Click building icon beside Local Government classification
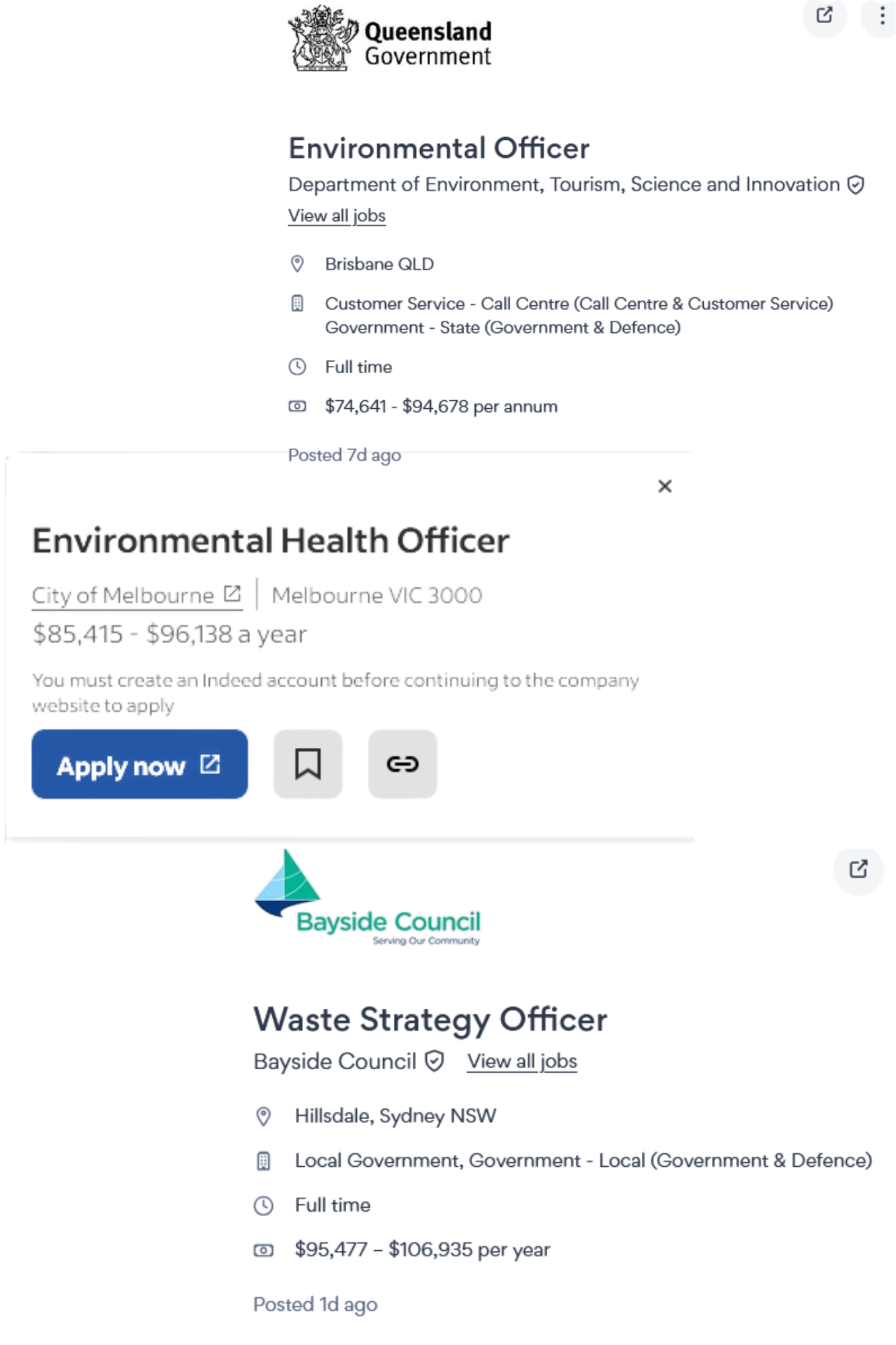 pos(263,1161)
